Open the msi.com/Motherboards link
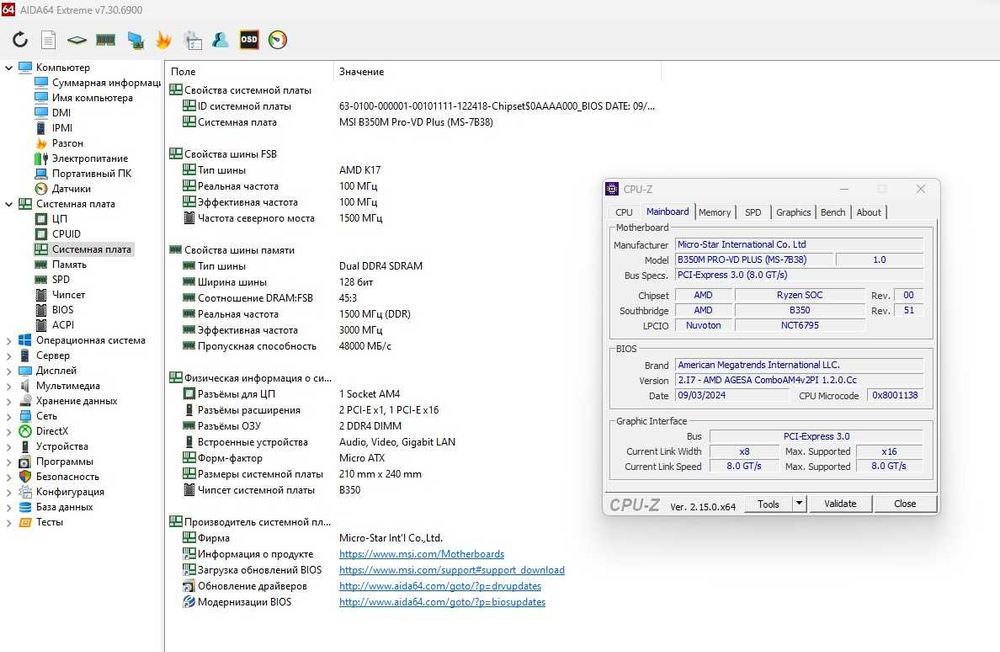This screenshot has height=652, width=1000. coord(422,554)
